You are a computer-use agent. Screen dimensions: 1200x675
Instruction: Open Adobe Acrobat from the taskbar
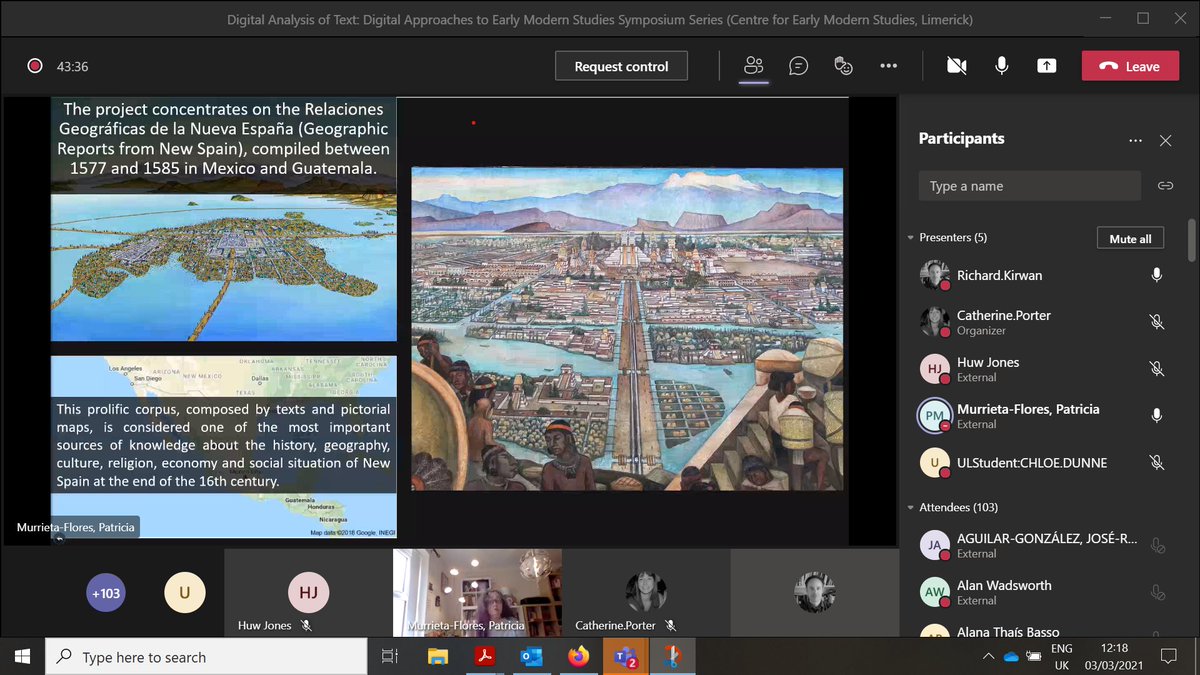(x=485, y=657)
